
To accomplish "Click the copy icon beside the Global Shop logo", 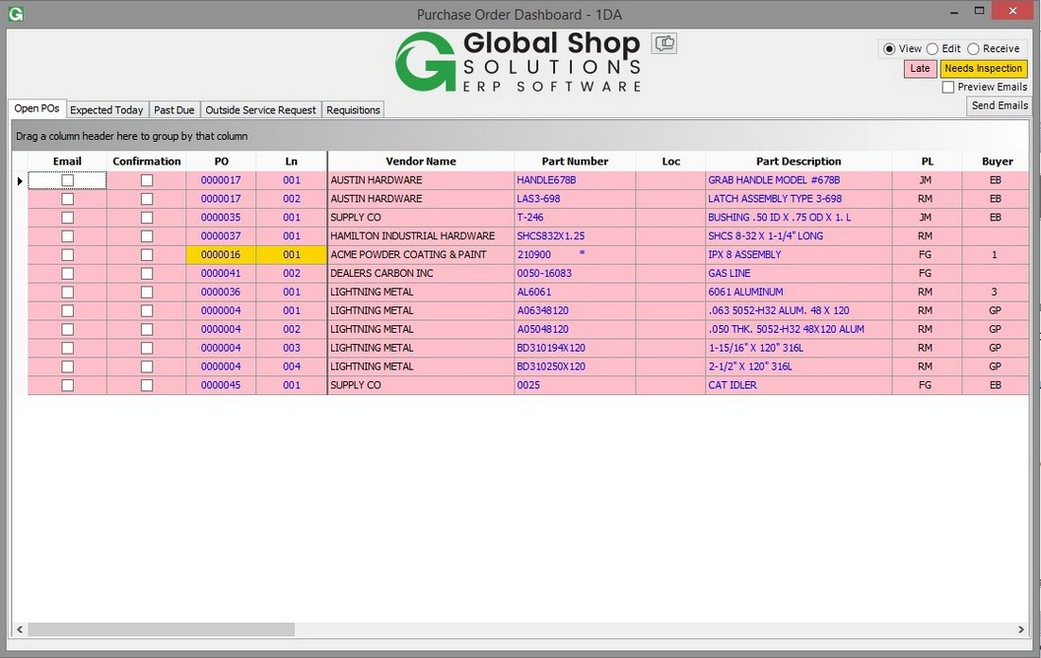I will pos(663,43).
